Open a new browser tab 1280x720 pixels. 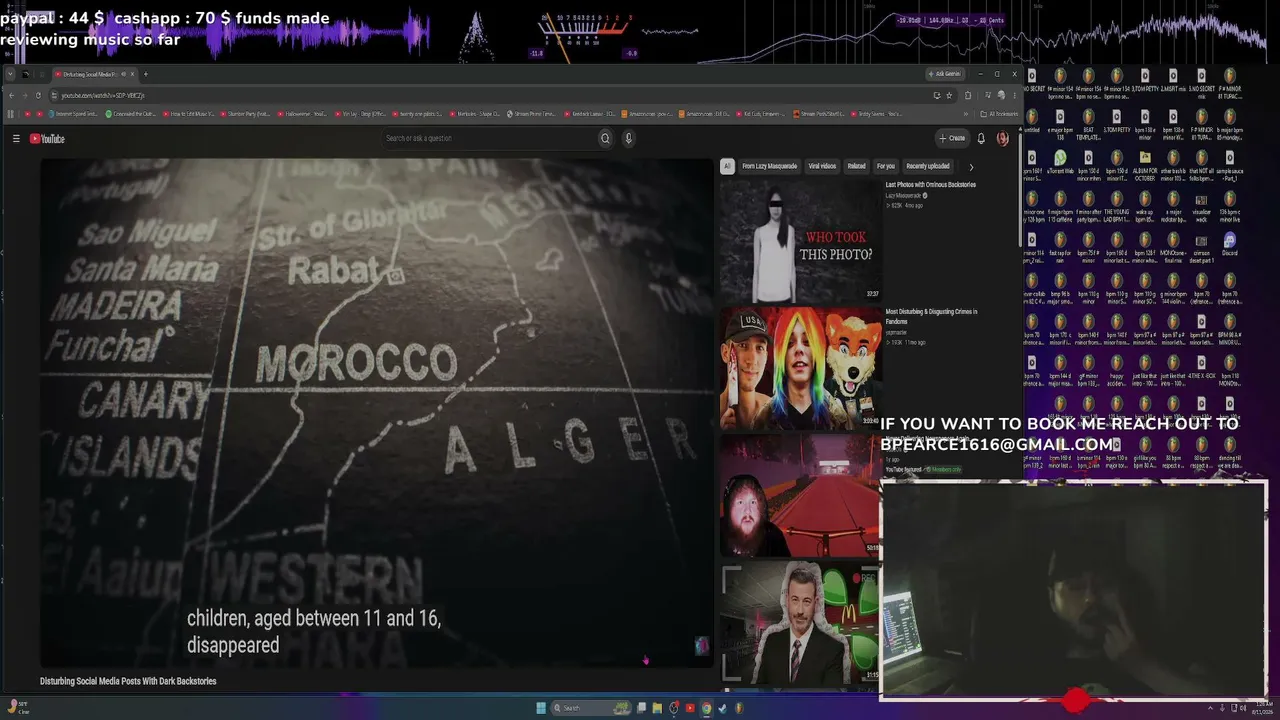pos(145,74)
